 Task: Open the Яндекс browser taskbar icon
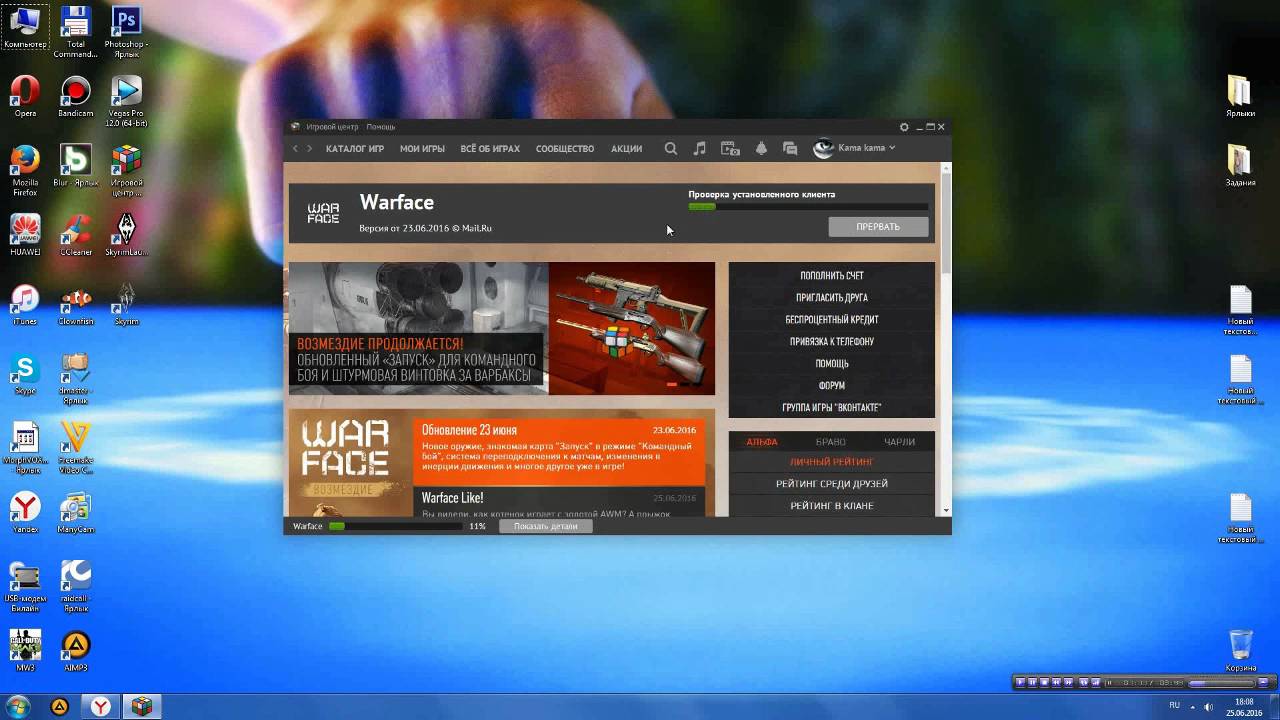[x=101, y=707]
